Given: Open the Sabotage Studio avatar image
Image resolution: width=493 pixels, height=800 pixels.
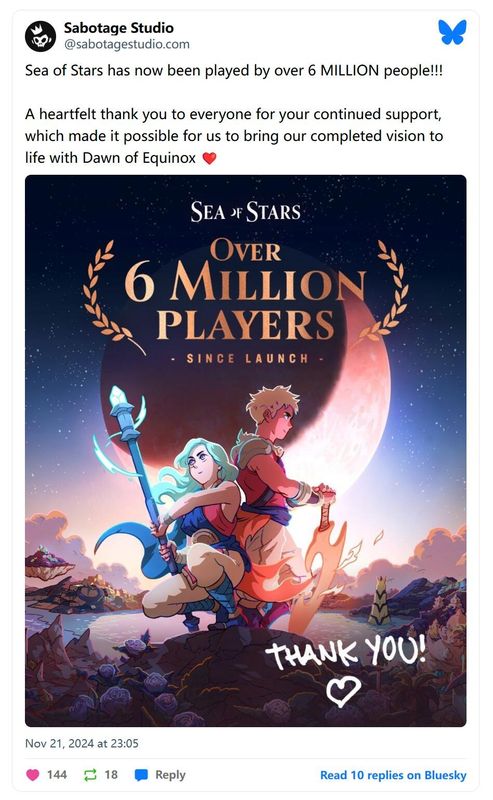Looking at the screenshot, I should [x=40, y=36].
